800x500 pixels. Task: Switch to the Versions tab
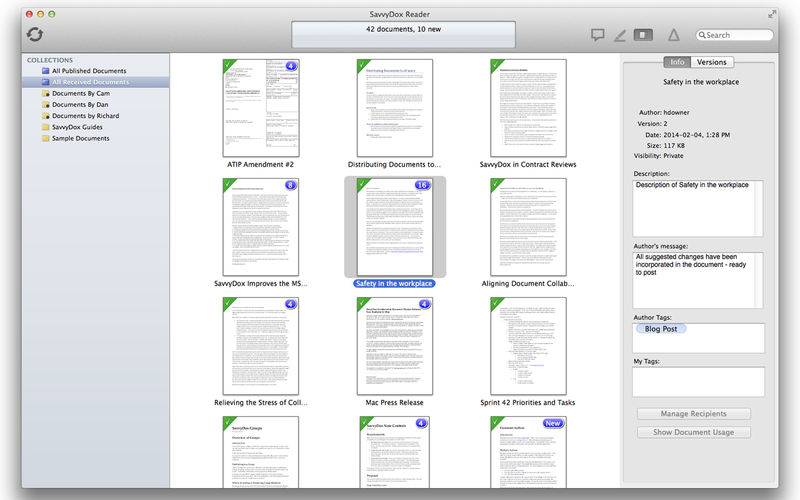[x=712, y=62]
